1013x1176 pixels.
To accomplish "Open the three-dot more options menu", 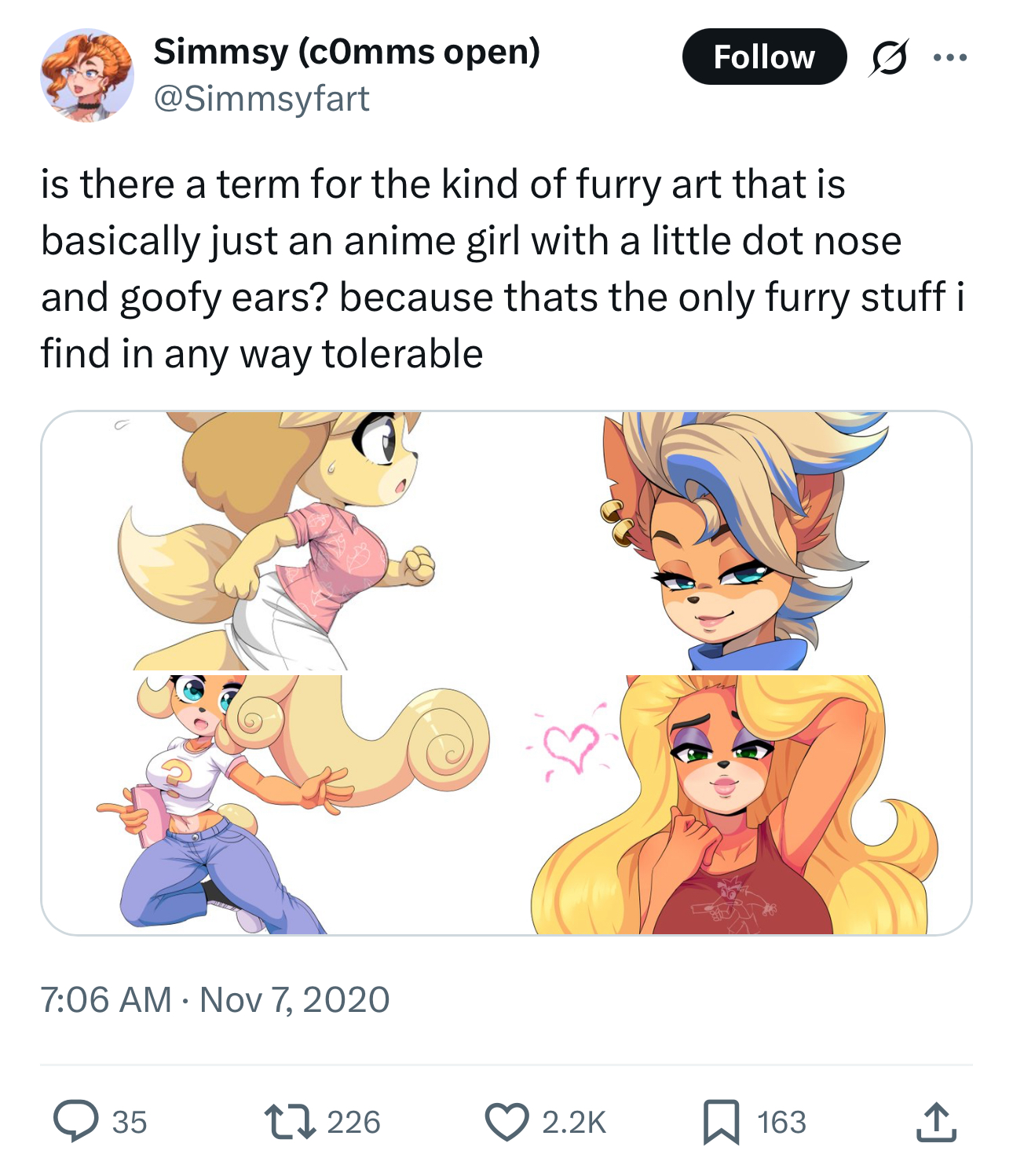I will 950,58.
